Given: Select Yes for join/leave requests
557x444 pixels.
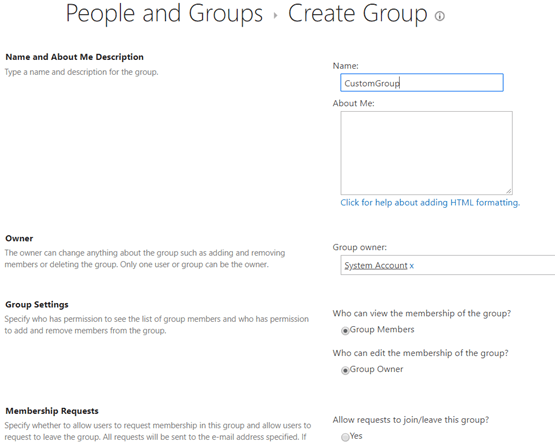Looking at the screenshot, I should [345, 437].
